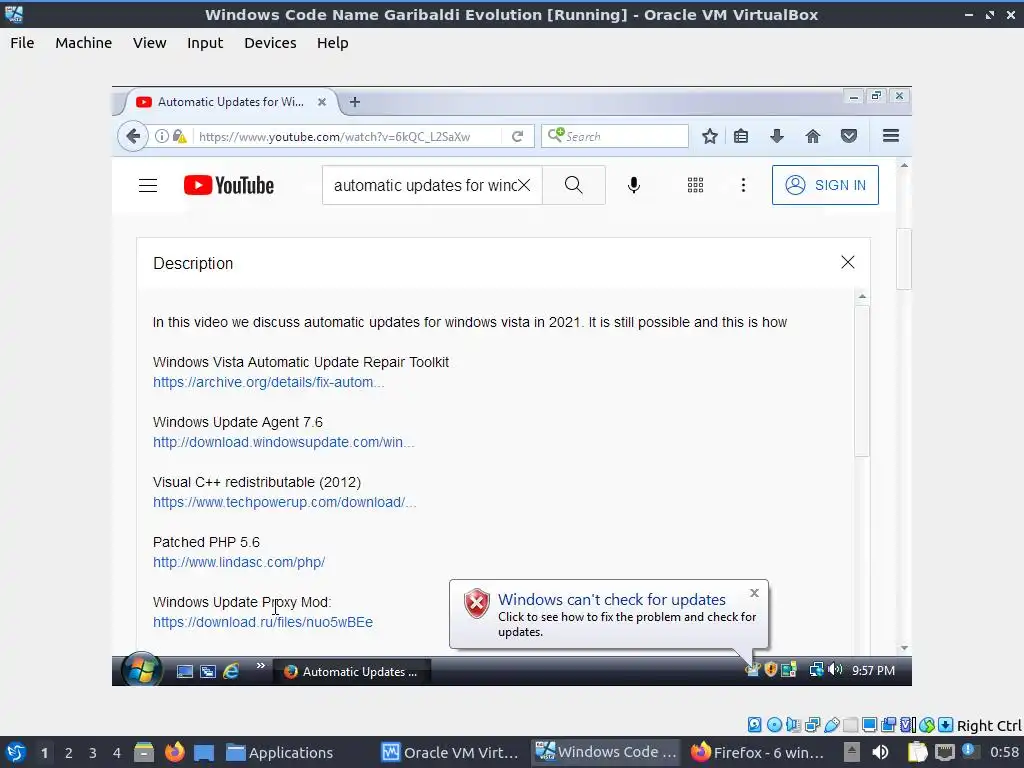The height and width of the screenshot is (768, 1024).
Task: Open the techpowerup.com download link
Action: pos(285,502)
